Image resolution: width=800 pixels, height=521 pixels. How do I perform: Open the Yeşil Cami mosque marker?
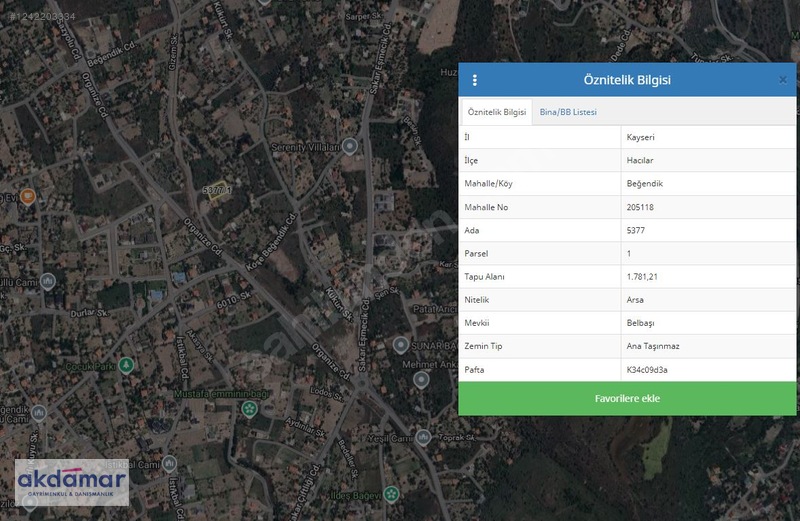point(422,438)
